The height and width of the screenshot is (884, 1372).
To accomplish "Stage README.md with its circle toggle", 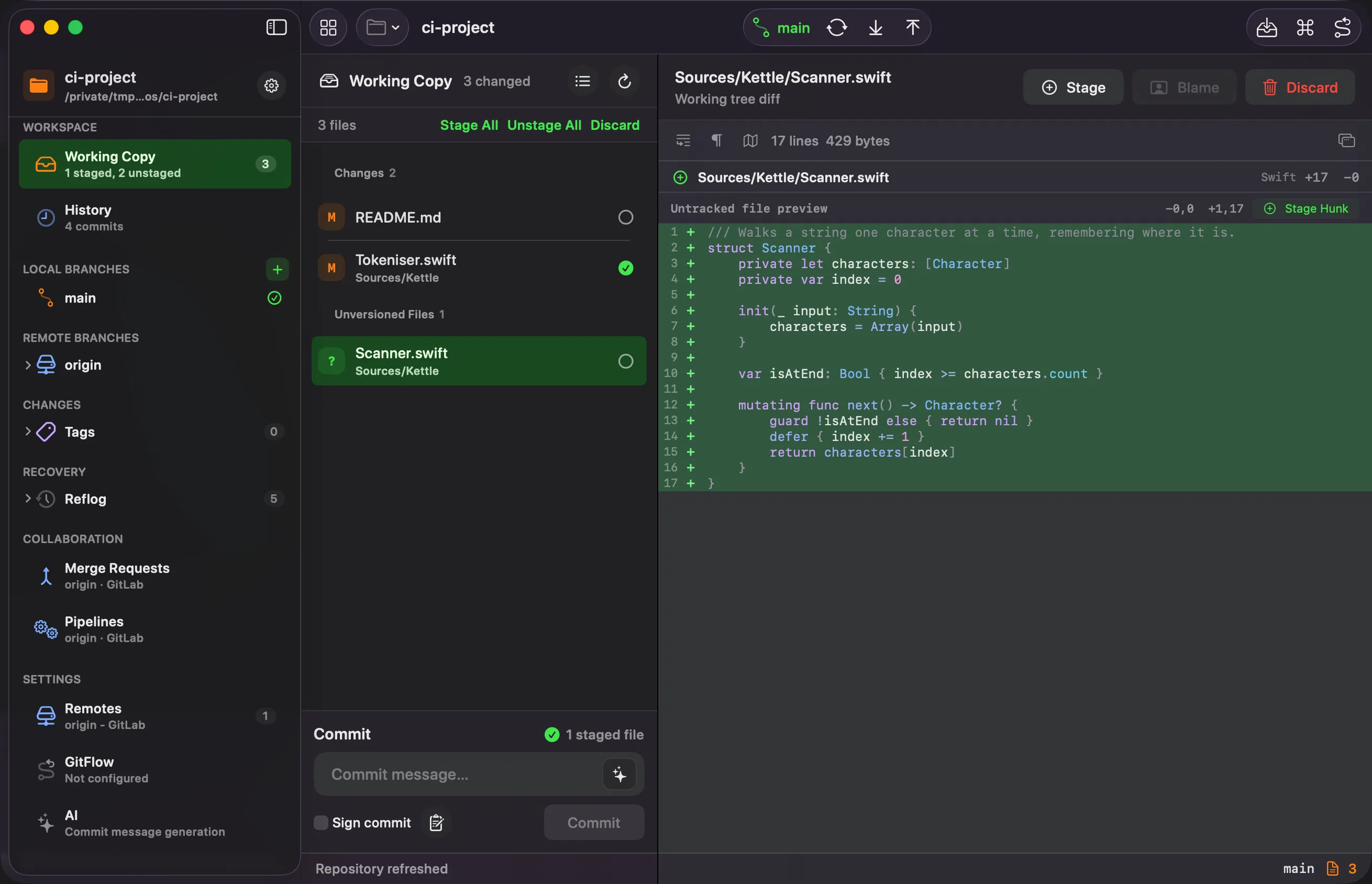I will (625, 217).
